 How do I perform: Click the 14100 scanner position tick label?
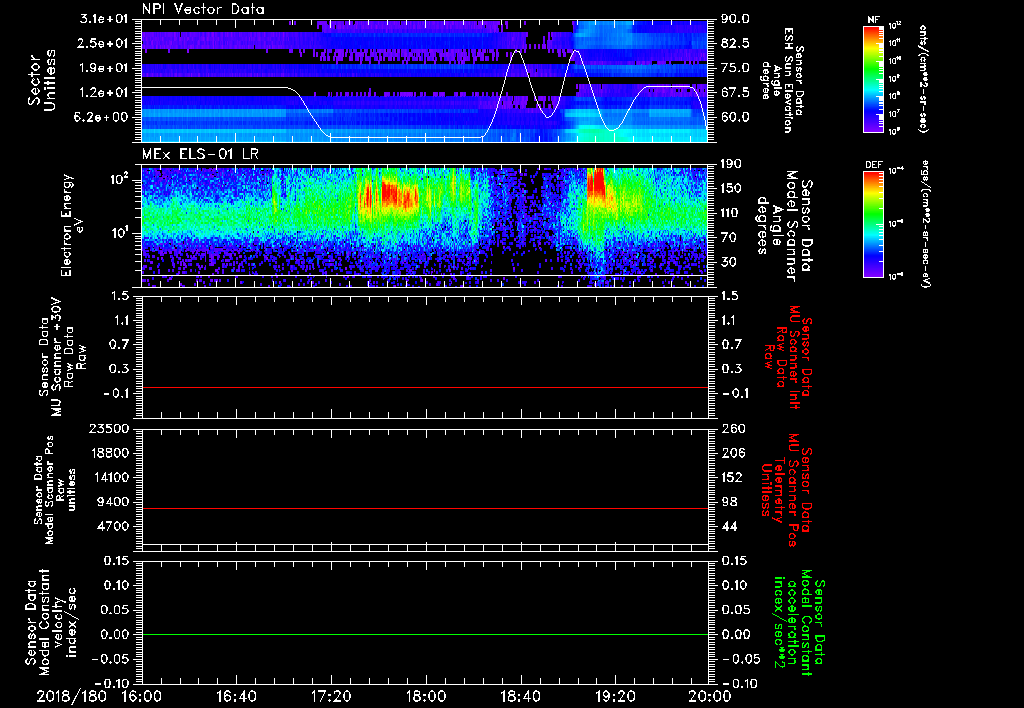tap(108, 477)
